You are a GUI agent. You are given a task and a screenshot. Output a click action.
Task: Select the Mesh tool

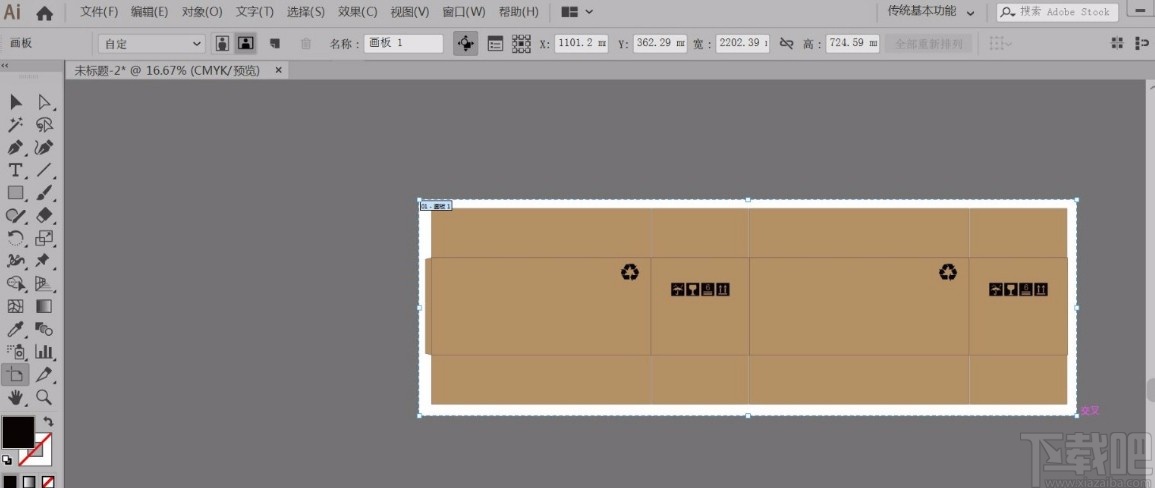tap(15, 306)
